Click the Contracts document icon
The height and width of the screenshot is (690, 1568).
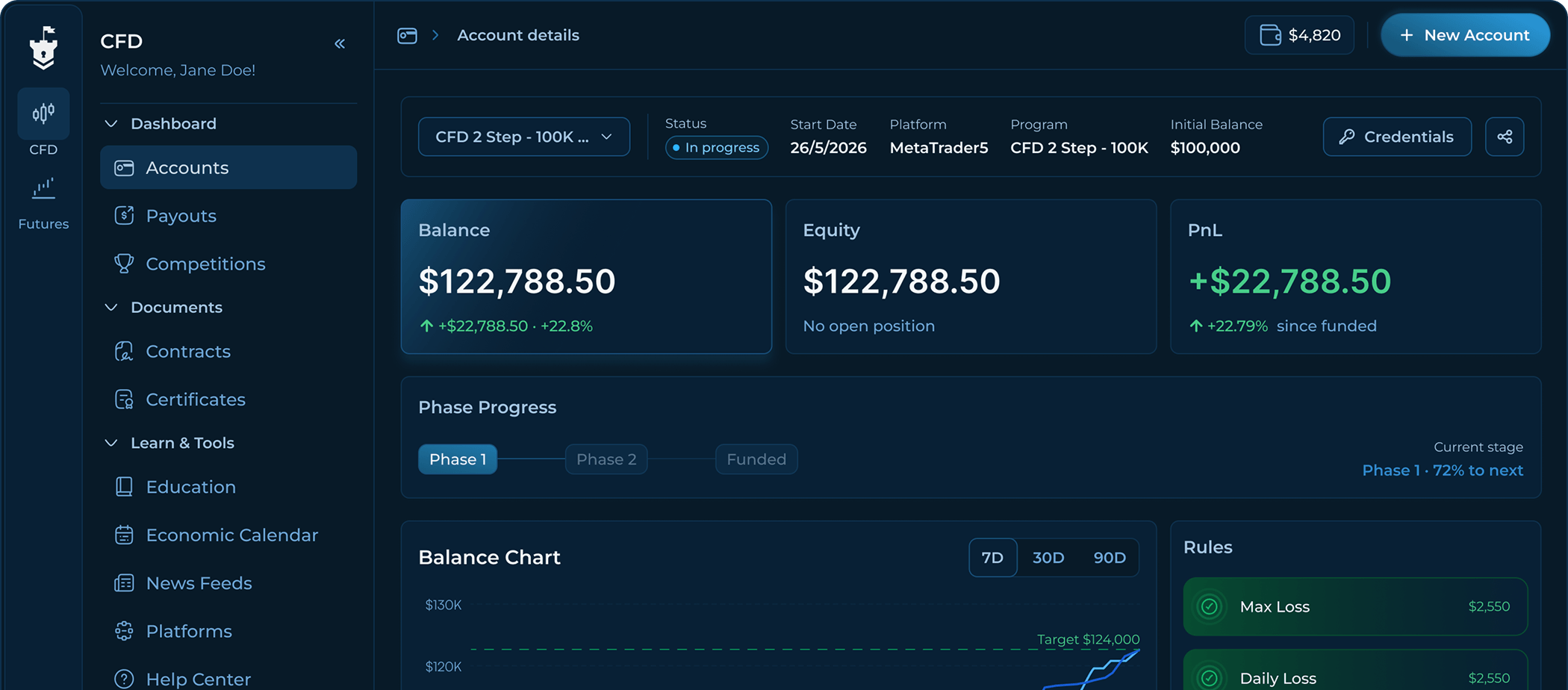point(124,352)
